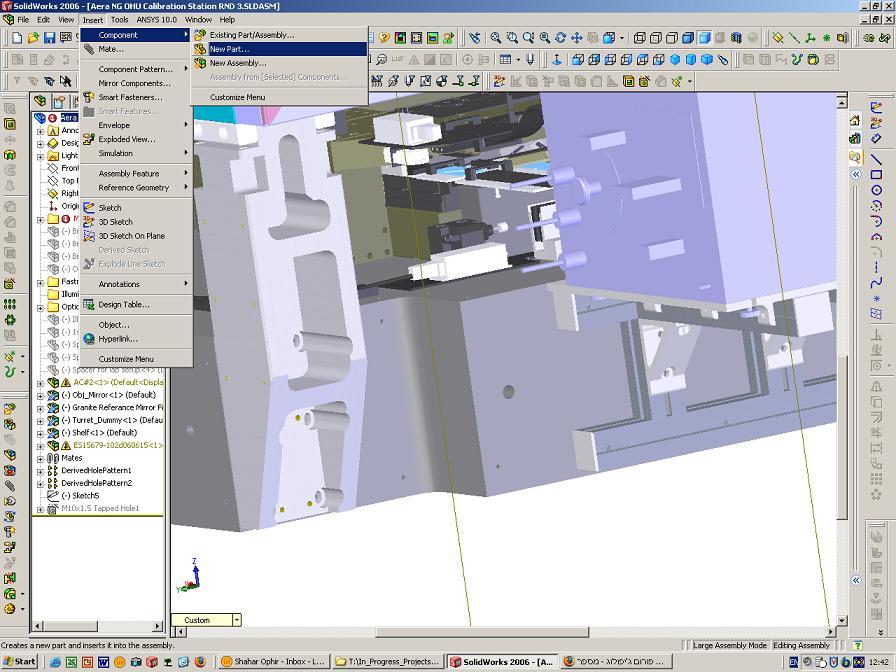
Task: Click the Open folder icon in toolbar
Action: coord(33,38)
